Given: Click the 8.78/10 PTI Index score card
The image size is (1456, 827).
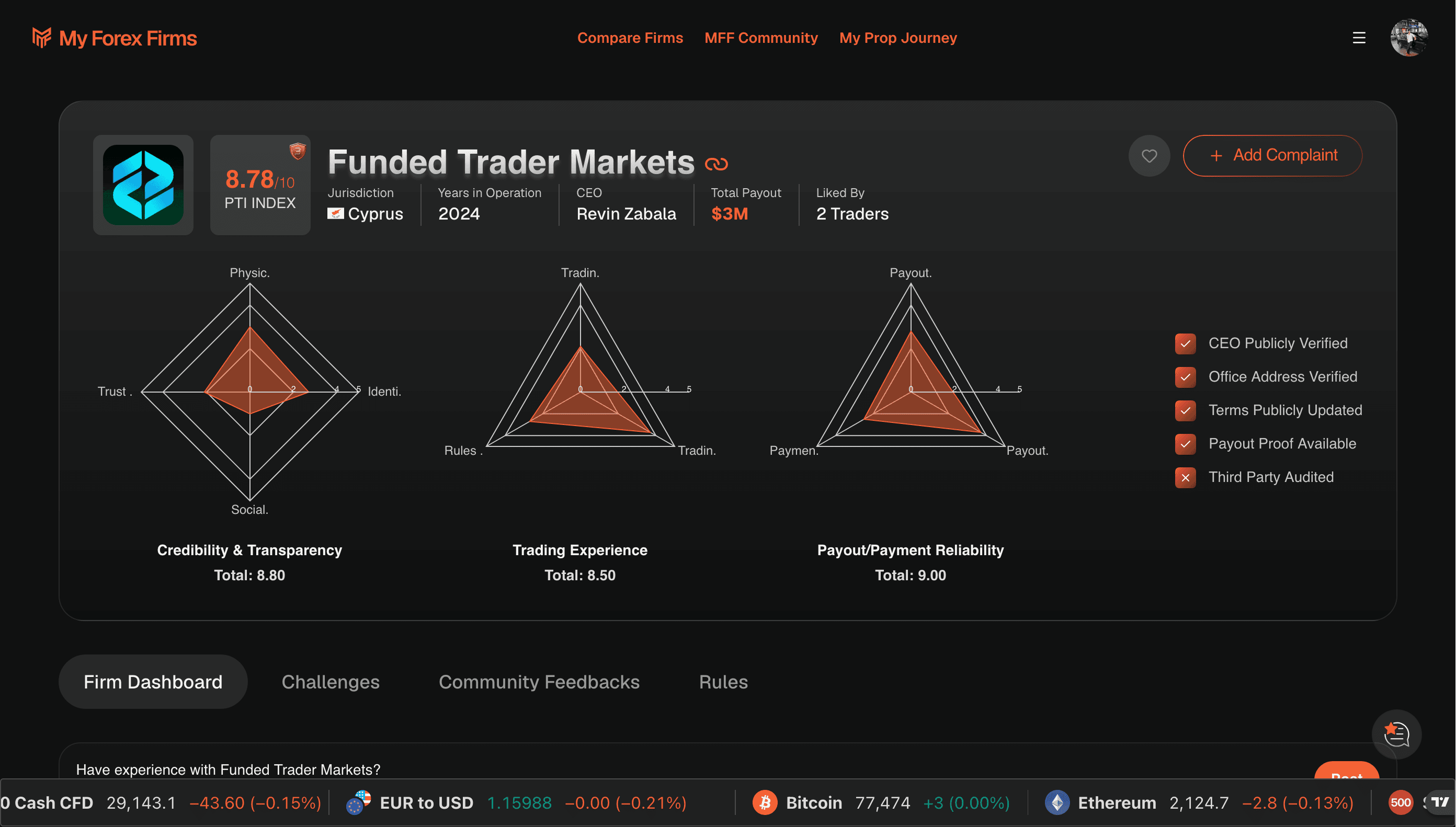Looking at the screenshot, I should (x=260, y=185).
